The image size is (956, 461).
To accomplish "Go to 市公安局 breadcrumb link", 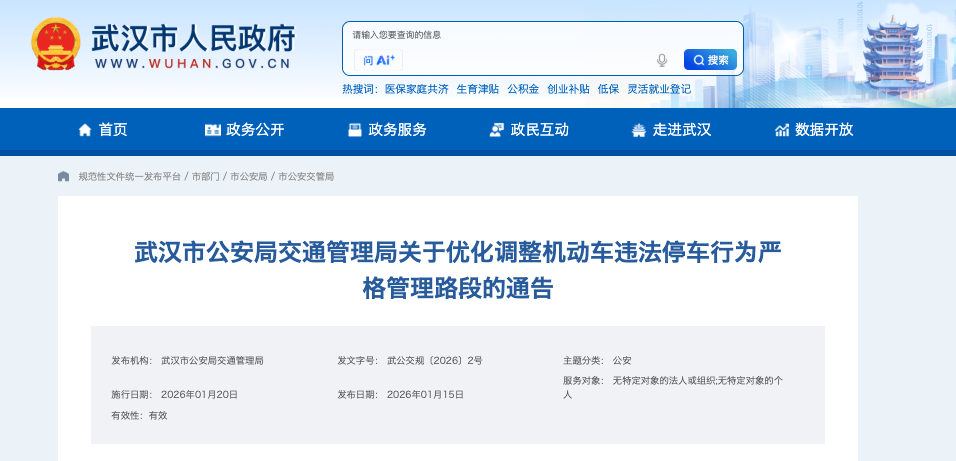I will pyautogui.click(x=249, y=176).
